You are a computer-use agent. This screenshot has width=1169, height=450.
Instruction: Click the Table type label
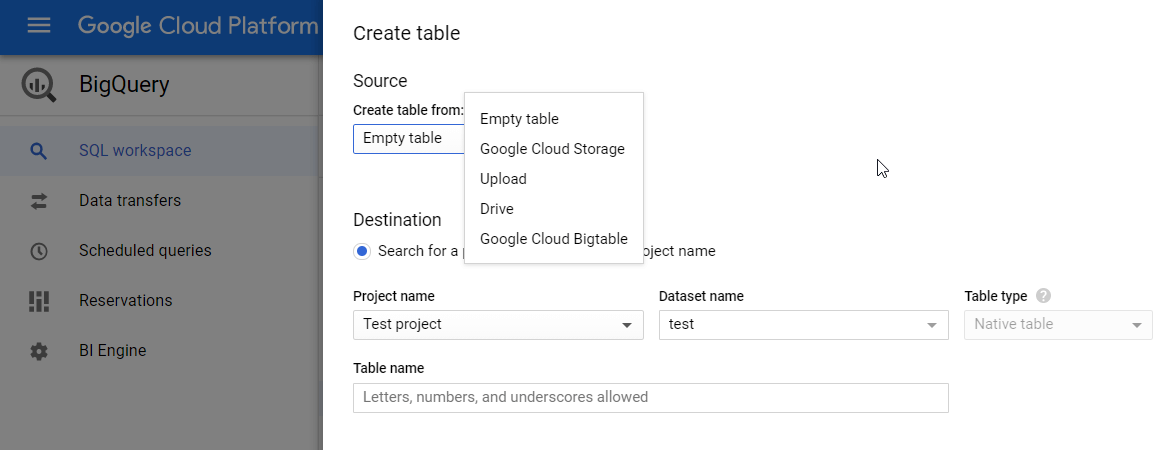coord(995,297)
